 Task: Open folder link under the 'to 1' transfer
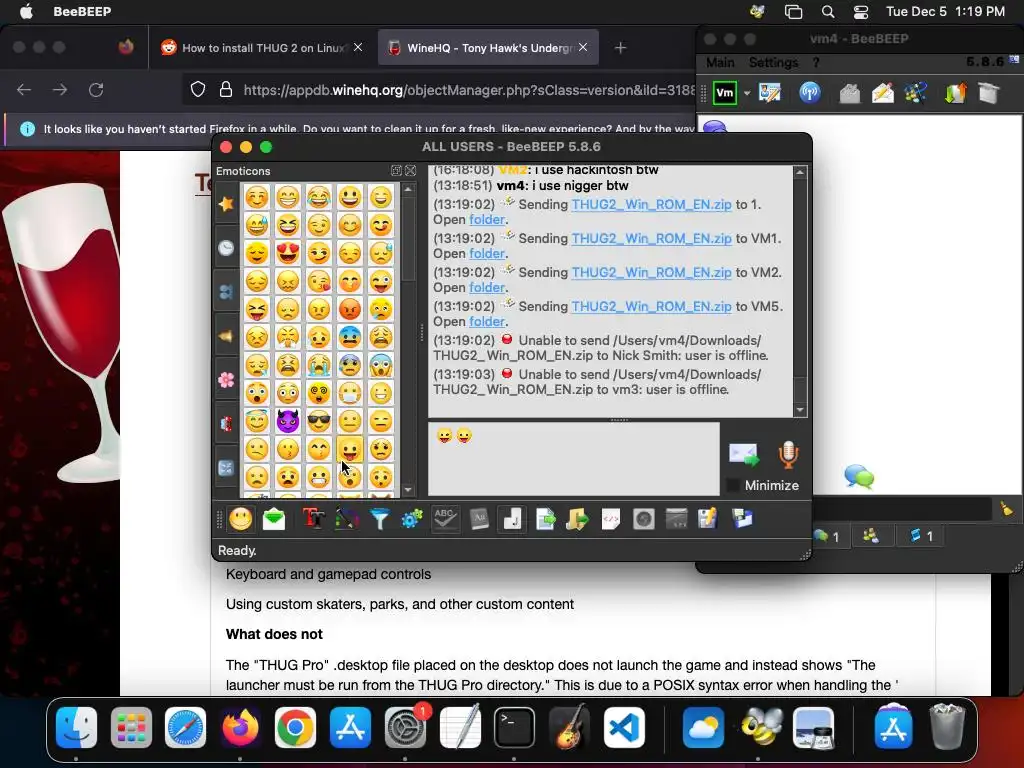point(487,219)
